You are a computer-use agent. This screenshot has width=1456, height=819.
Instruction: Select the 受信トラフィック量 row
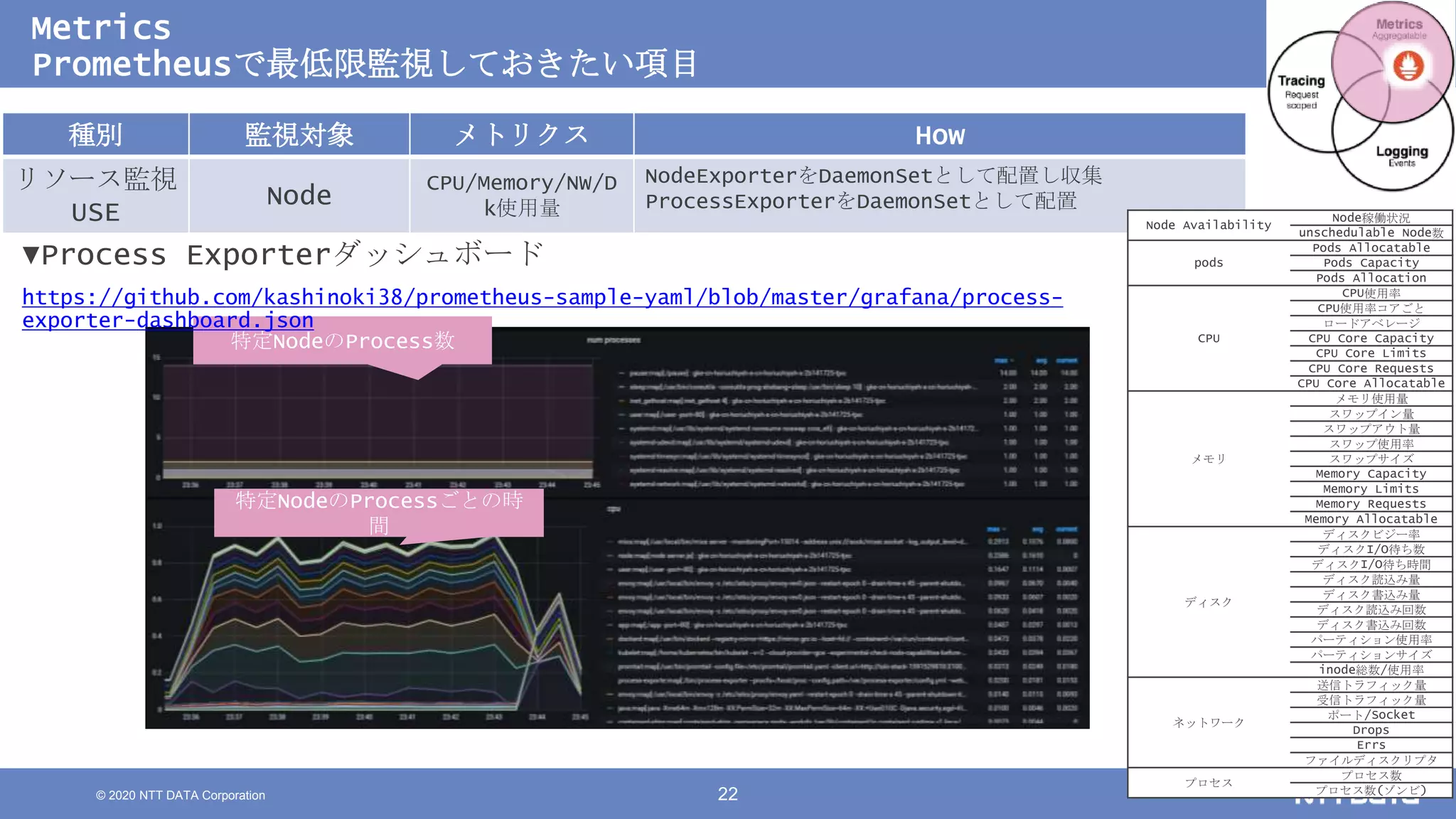coord(1371,700)
